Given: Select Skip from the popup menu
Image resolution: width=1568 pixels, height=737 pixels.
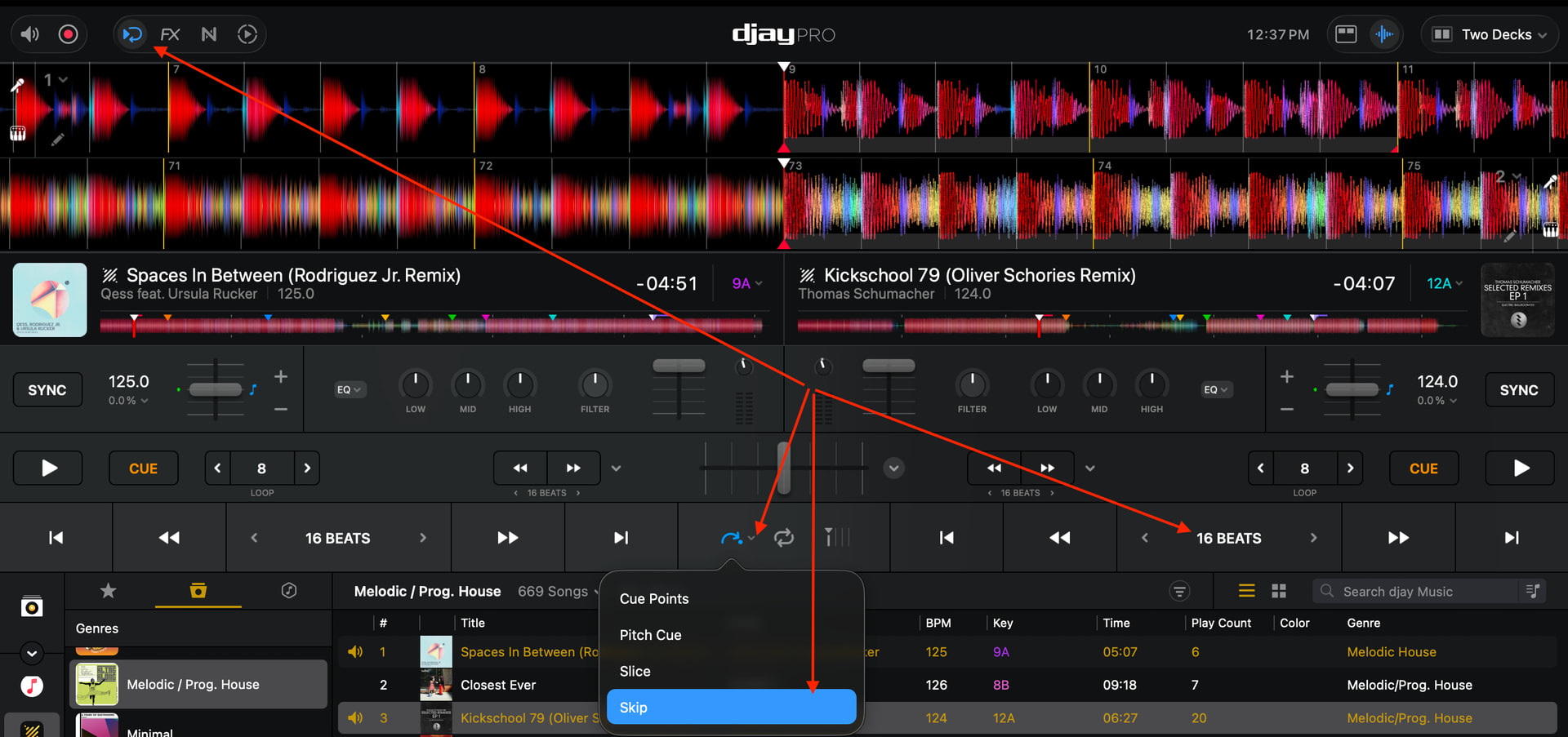Looking at the screenshot, I should [x=731, y=708].
